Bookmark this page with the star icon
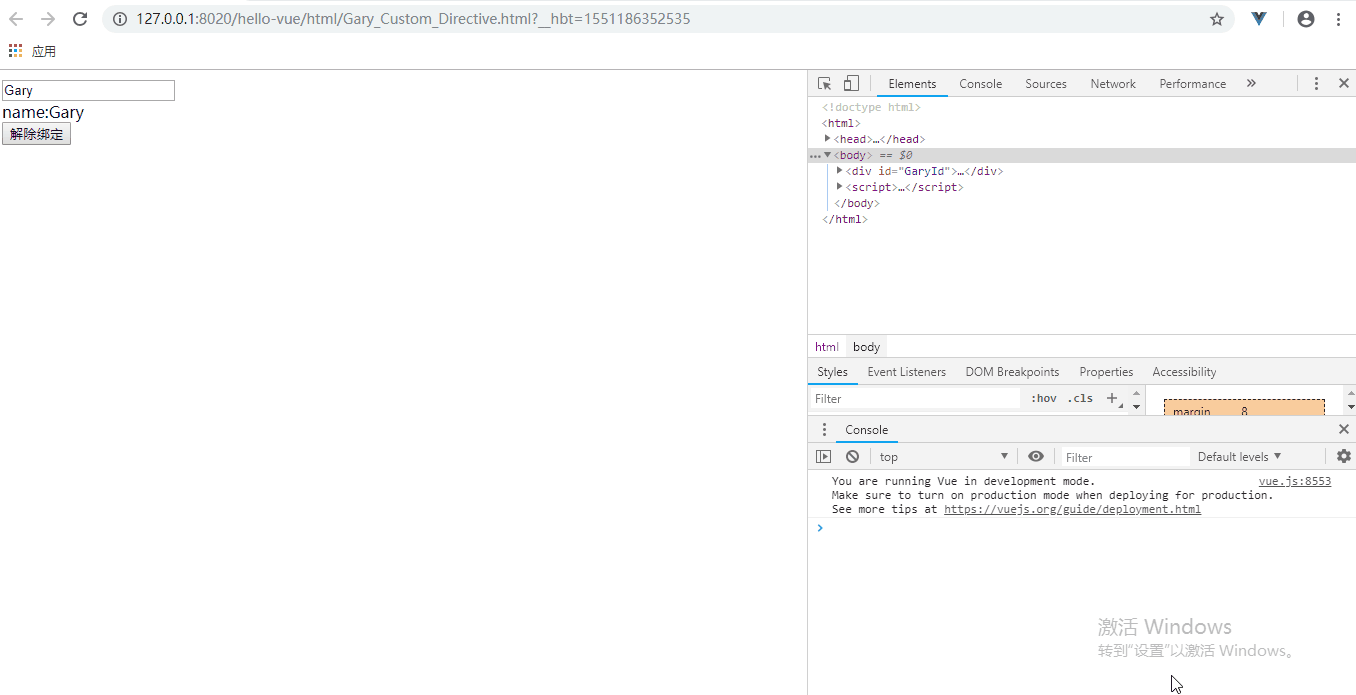Screen dimensions: 1356x695 1217,19
